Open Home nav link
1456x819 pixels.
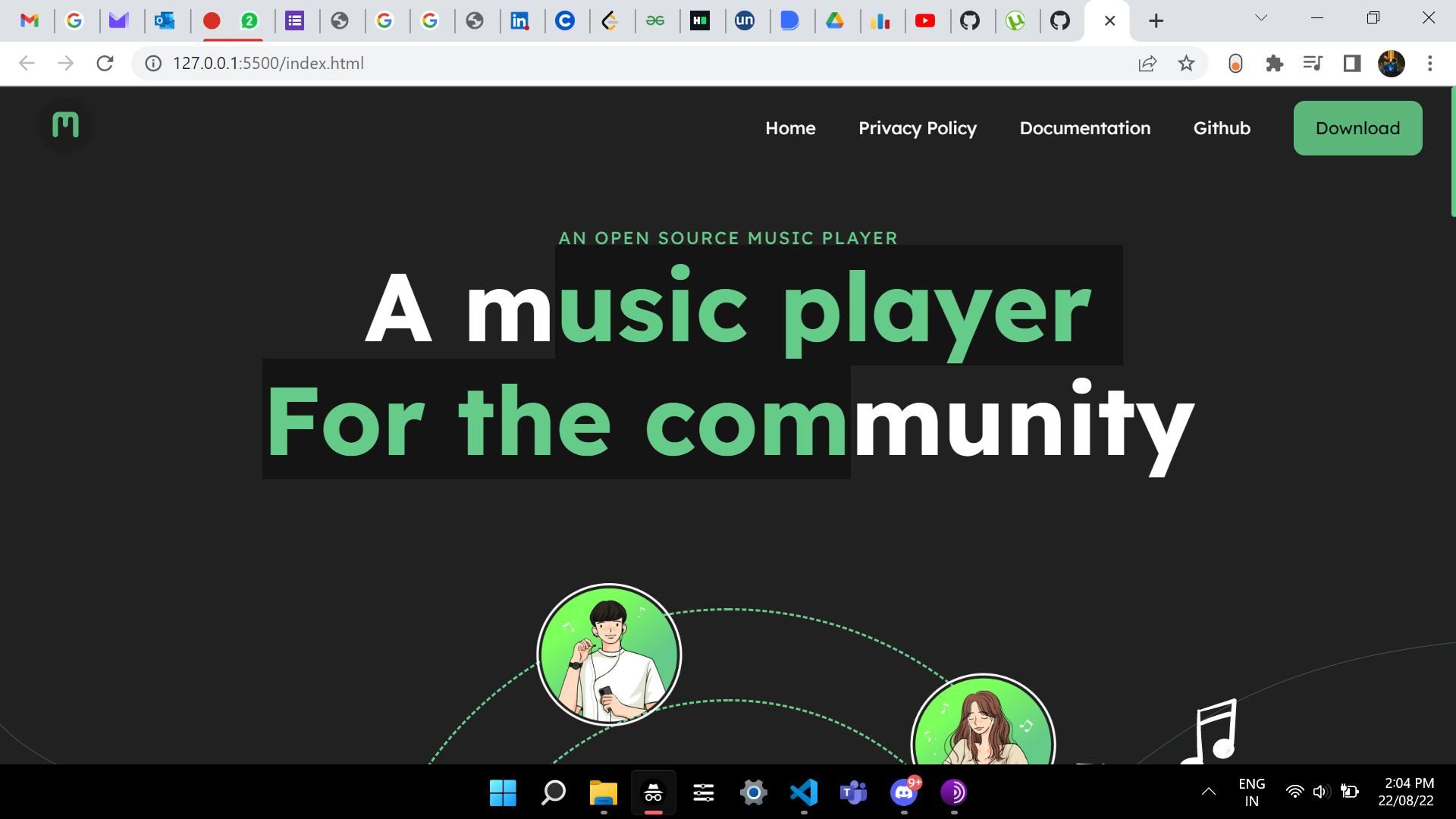click(x=790, y=128)
